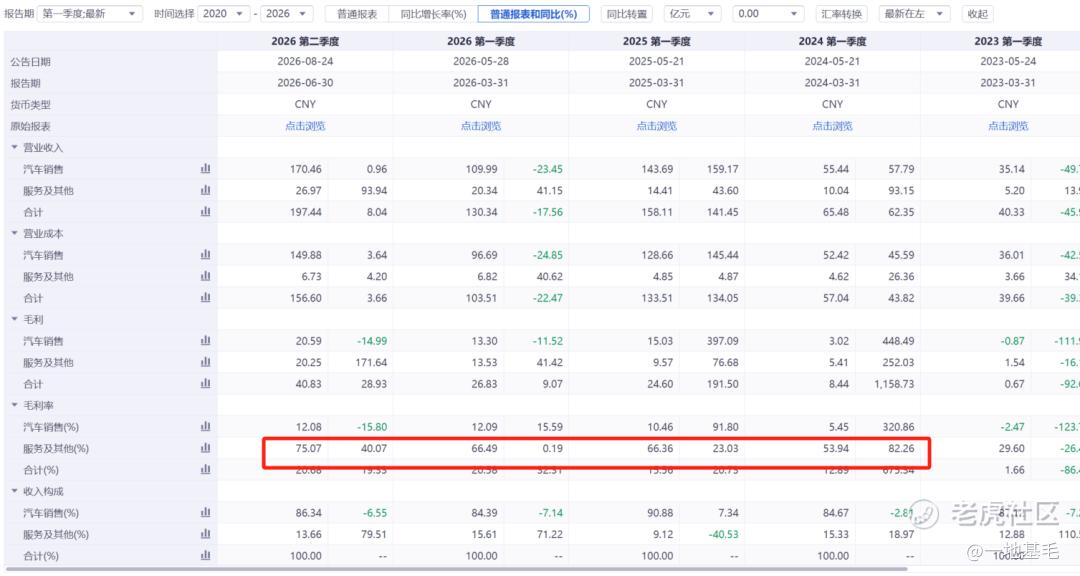
Task: Open chart icon for 服务及其他 revenue row
Action: click(x=205, y=190)
